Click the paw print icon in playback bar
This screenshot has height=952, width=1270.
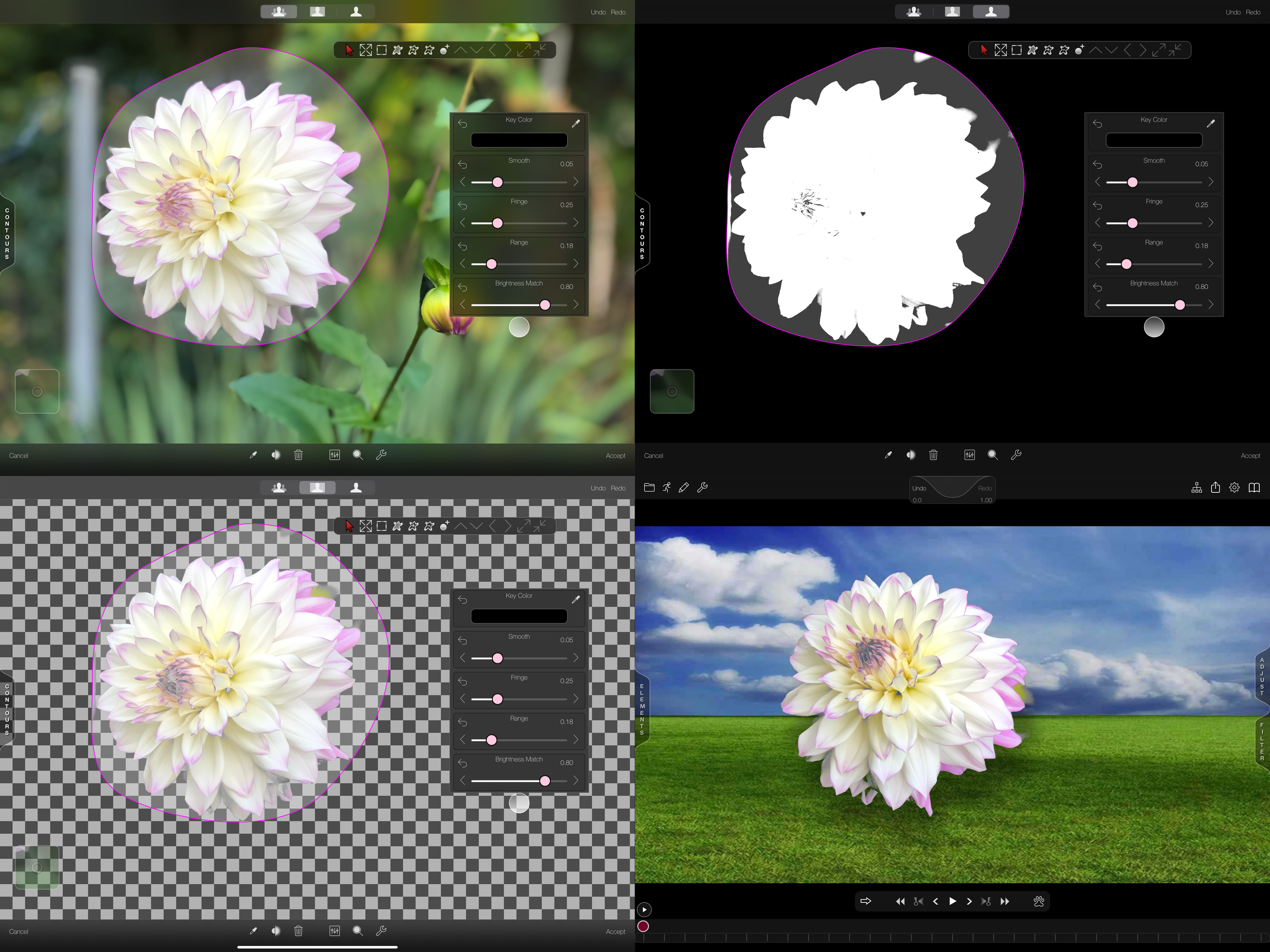click(1038, 901)
